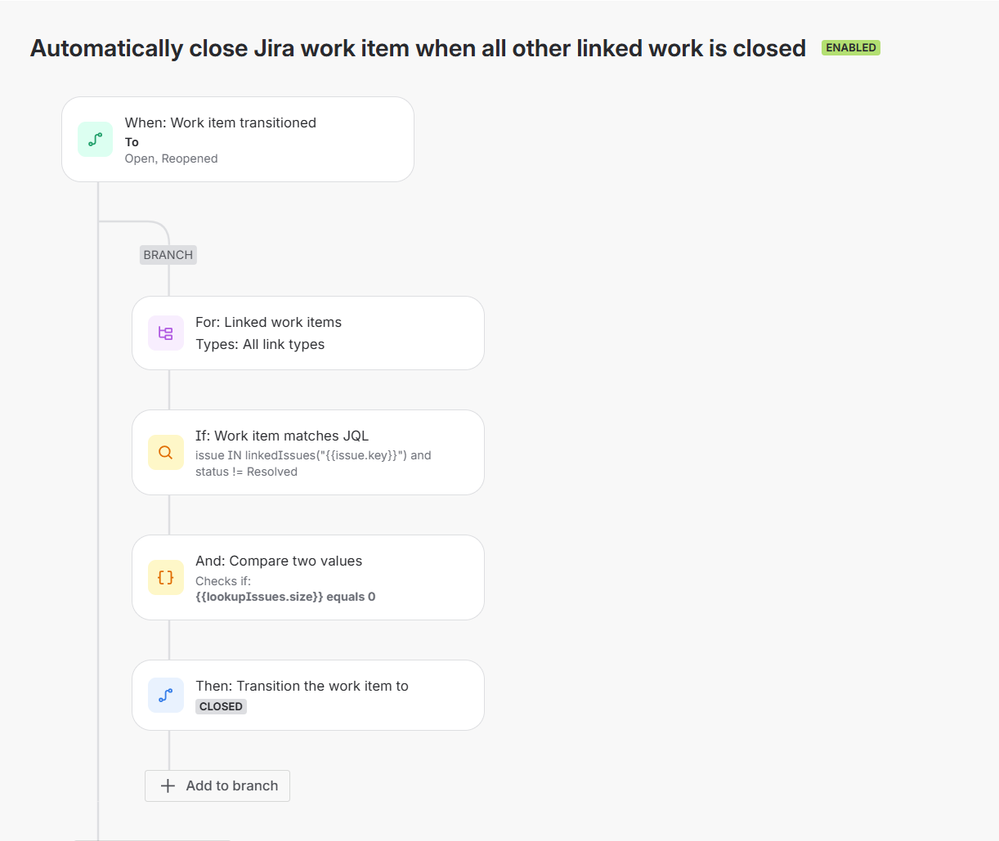Click the BRANCH label tag

tap(168, 255)
